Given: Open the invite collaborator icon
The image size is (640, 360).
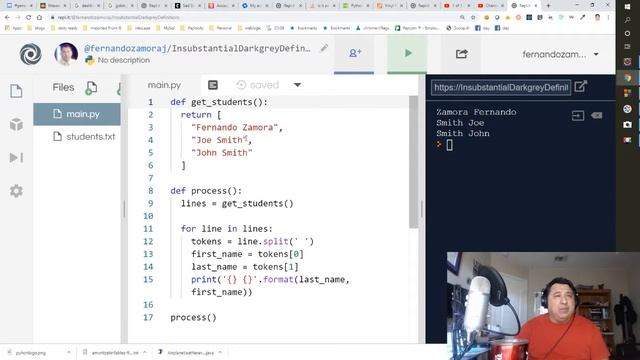Looking at the screenshot, I should tap(354, 53).
